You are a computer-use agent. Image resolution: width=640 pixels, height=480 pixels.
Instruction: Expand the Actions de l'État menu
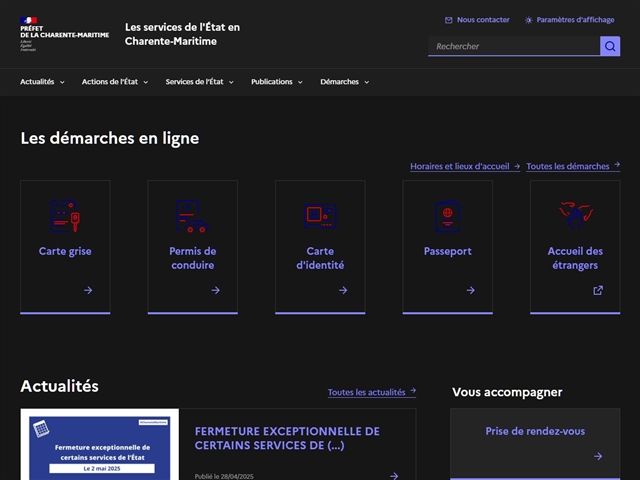[115, 82]
